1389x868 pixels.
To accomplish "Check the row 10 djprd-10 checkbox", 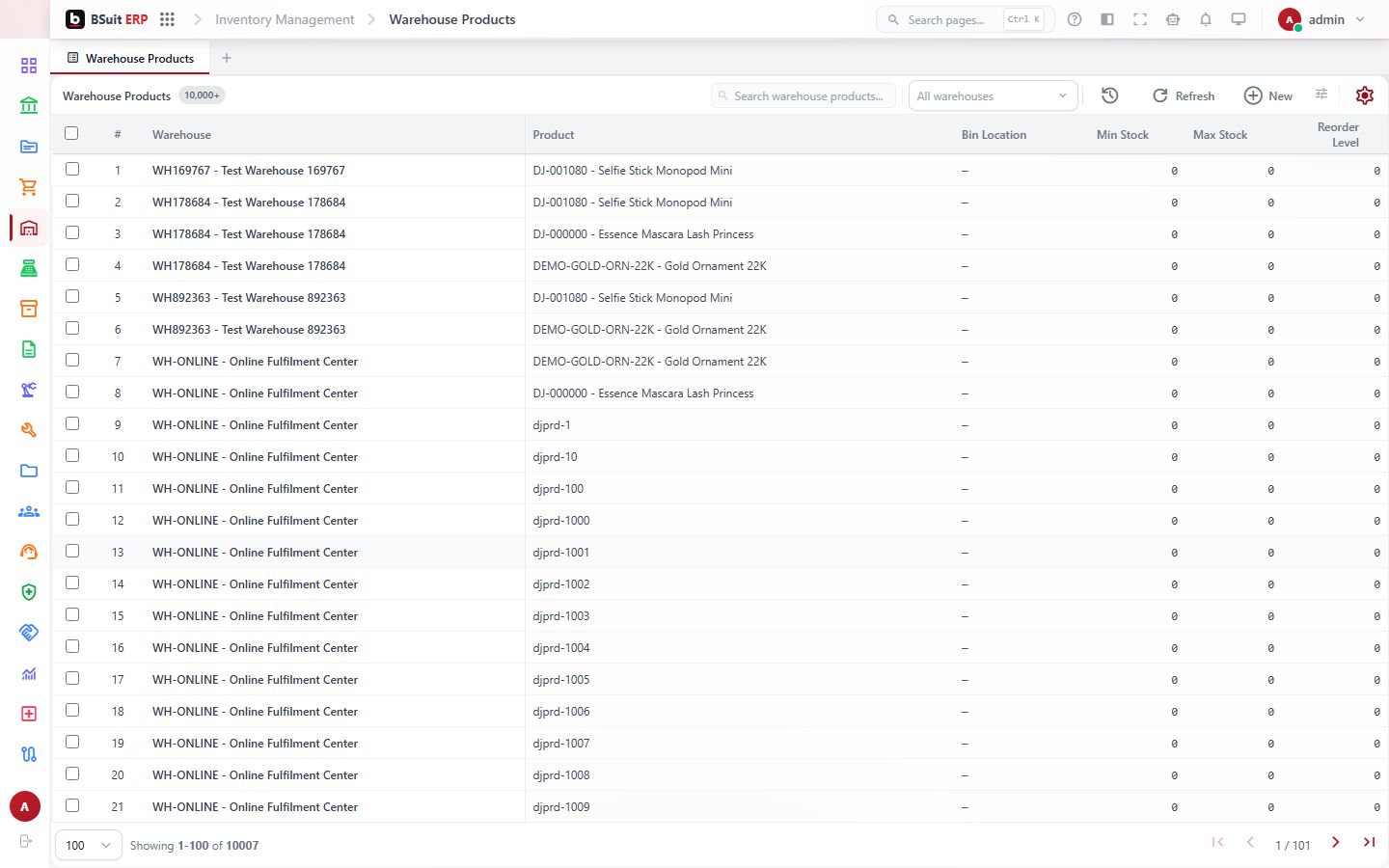I will coord(72,455).
